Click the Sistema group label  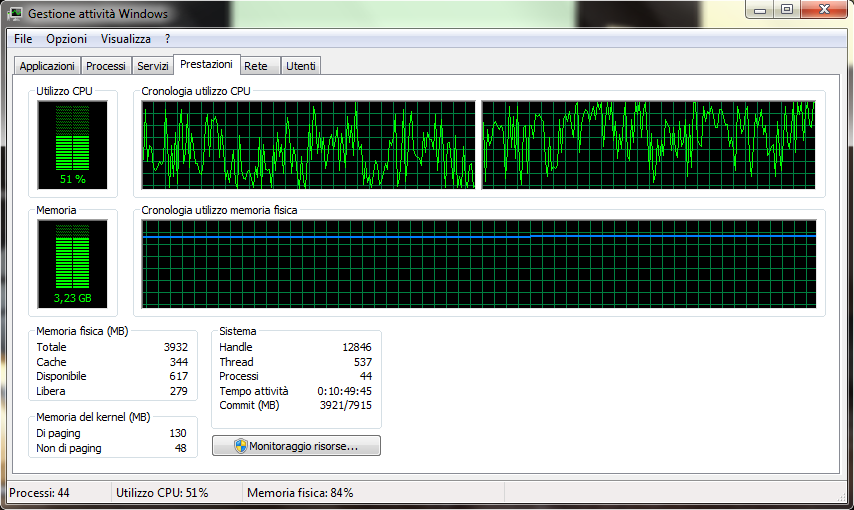click(237, 331)
